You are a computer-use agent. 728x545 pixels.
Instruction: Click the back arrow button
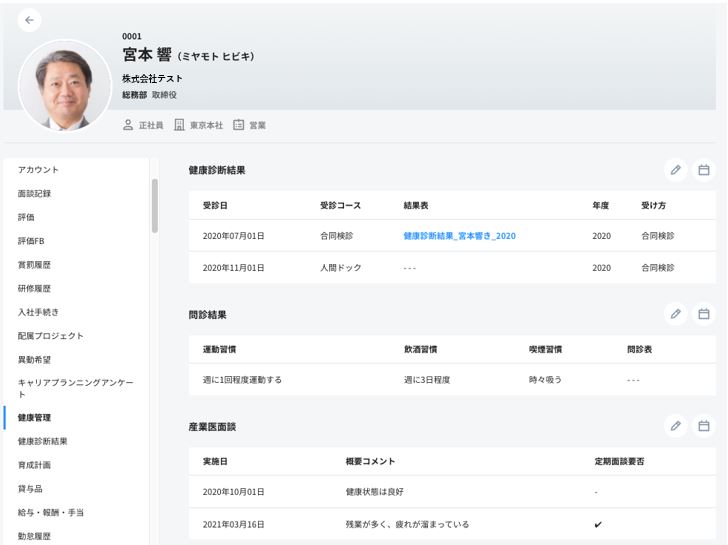coord(29,20)
